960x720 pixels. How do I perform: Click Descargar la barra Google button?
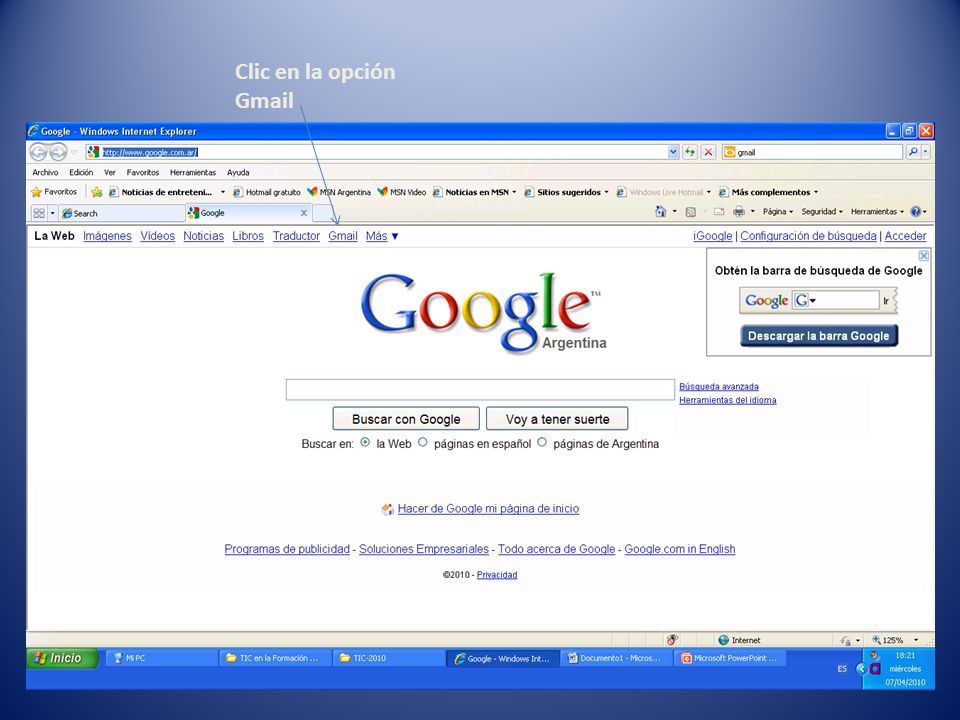click(x=819, y=336)
